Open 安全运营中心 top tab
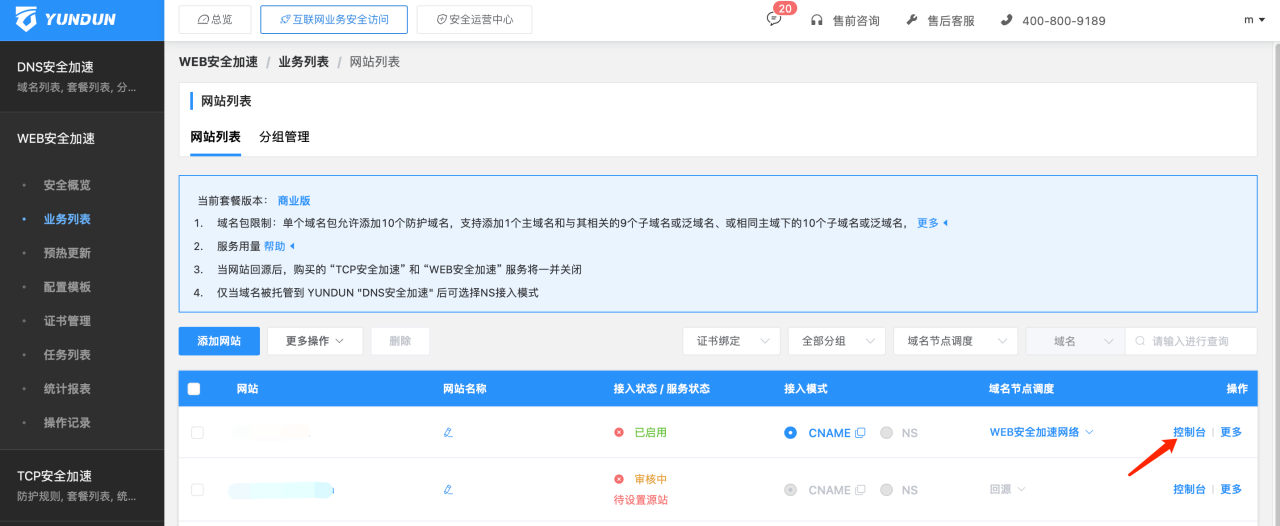Viewport: 1280px width, 526px height. click(x=475, y=20)
